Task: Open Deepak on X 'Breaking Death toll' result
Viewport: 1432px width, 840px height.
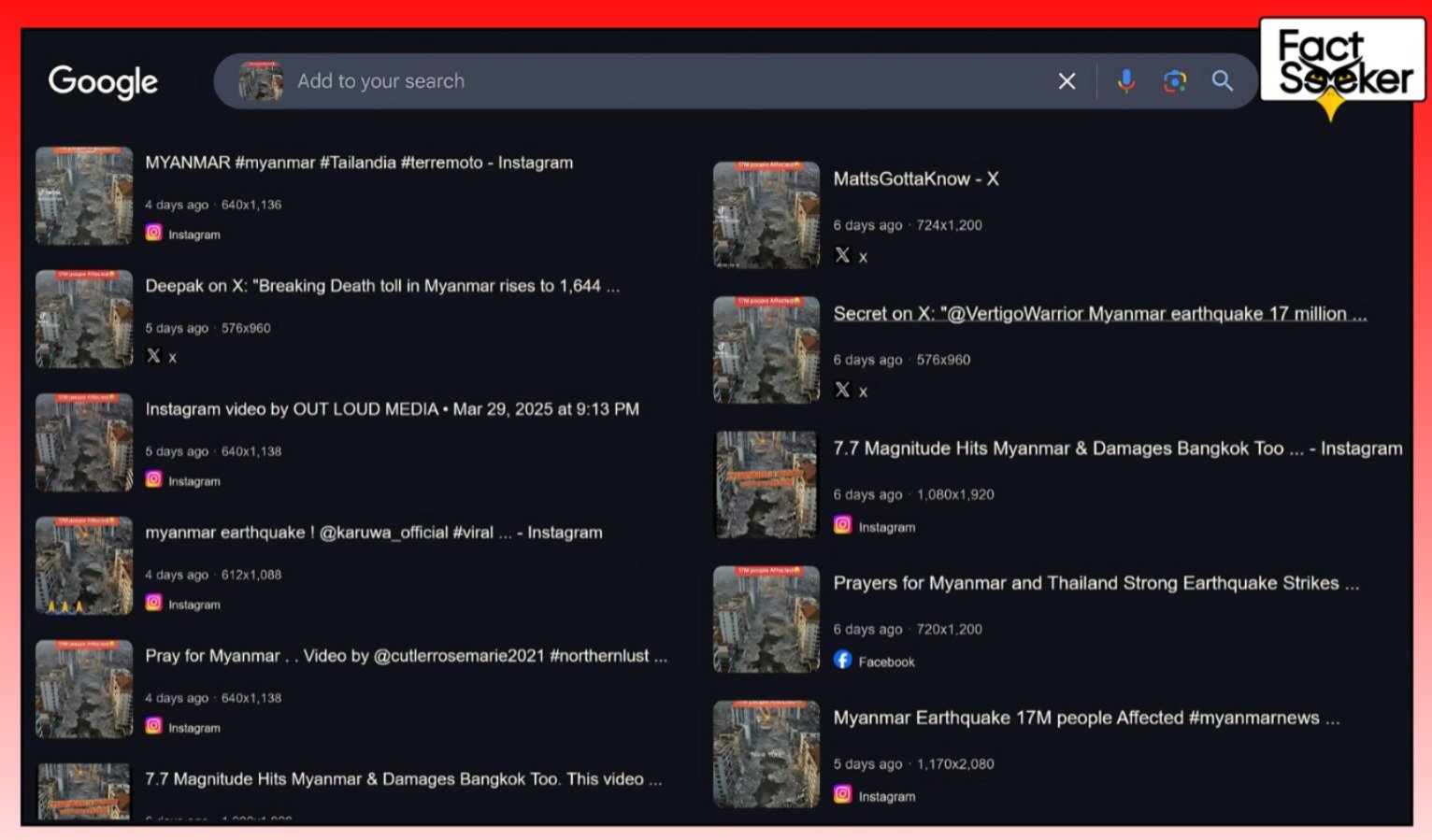Action: click(x=382, y=286)
